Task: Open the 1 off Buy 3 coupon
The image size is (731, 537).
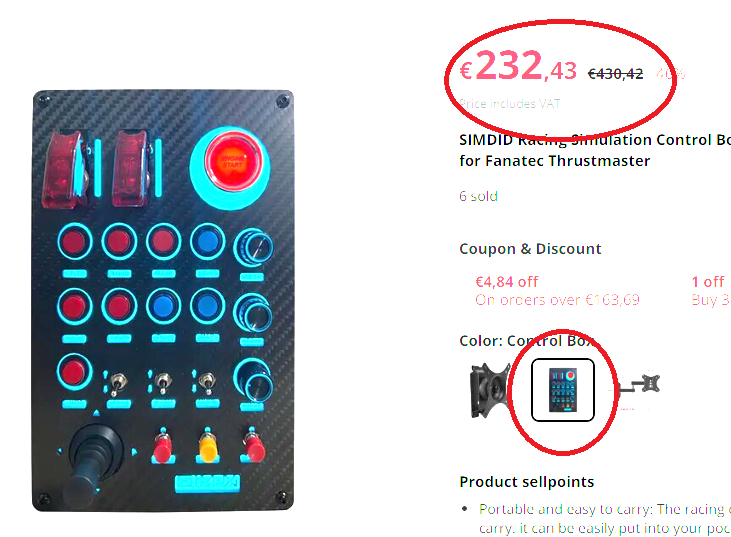Action: click(711, 290)
